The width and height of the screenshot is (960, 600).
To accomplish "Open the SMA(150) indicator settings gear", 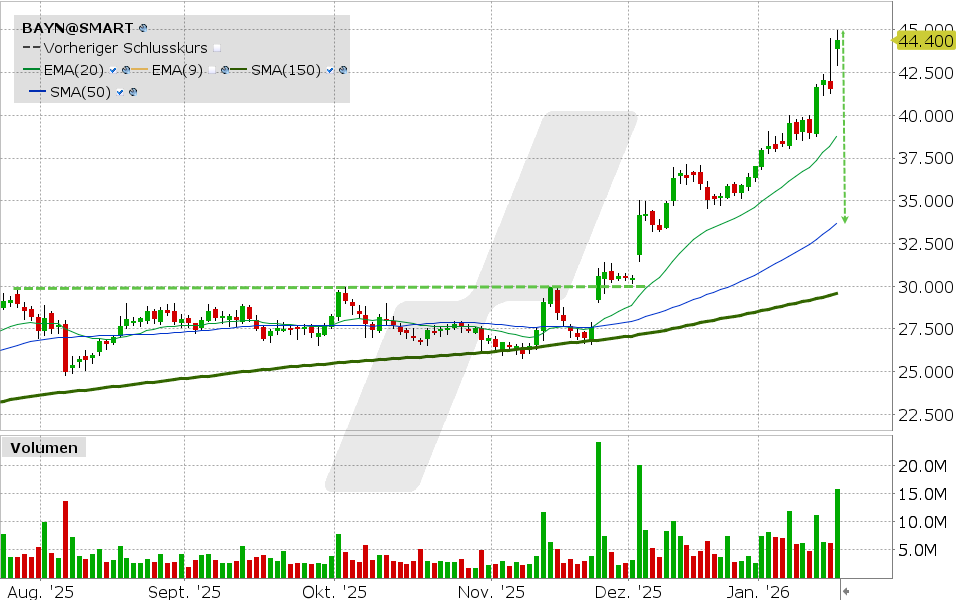I will tap(342, 69).
